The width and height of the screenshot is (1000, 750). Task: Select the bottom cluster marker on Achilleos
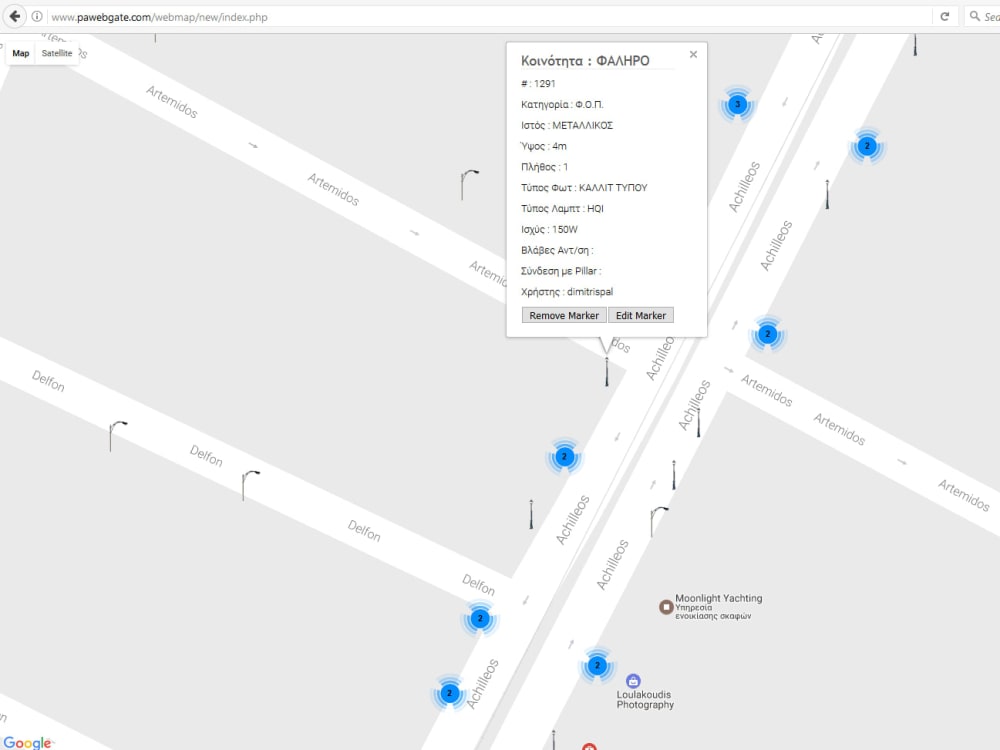(x=448, y=692)
